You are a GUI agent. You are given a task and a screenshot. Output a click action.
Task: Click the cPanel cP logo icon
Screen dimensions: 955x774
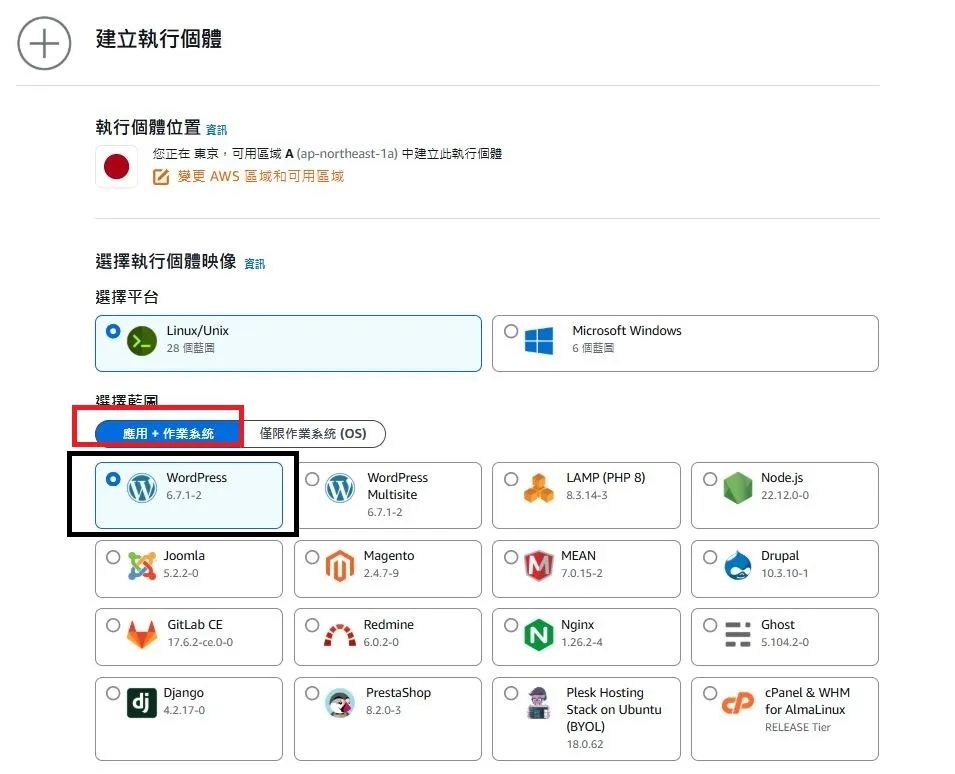tap(738, 703)
